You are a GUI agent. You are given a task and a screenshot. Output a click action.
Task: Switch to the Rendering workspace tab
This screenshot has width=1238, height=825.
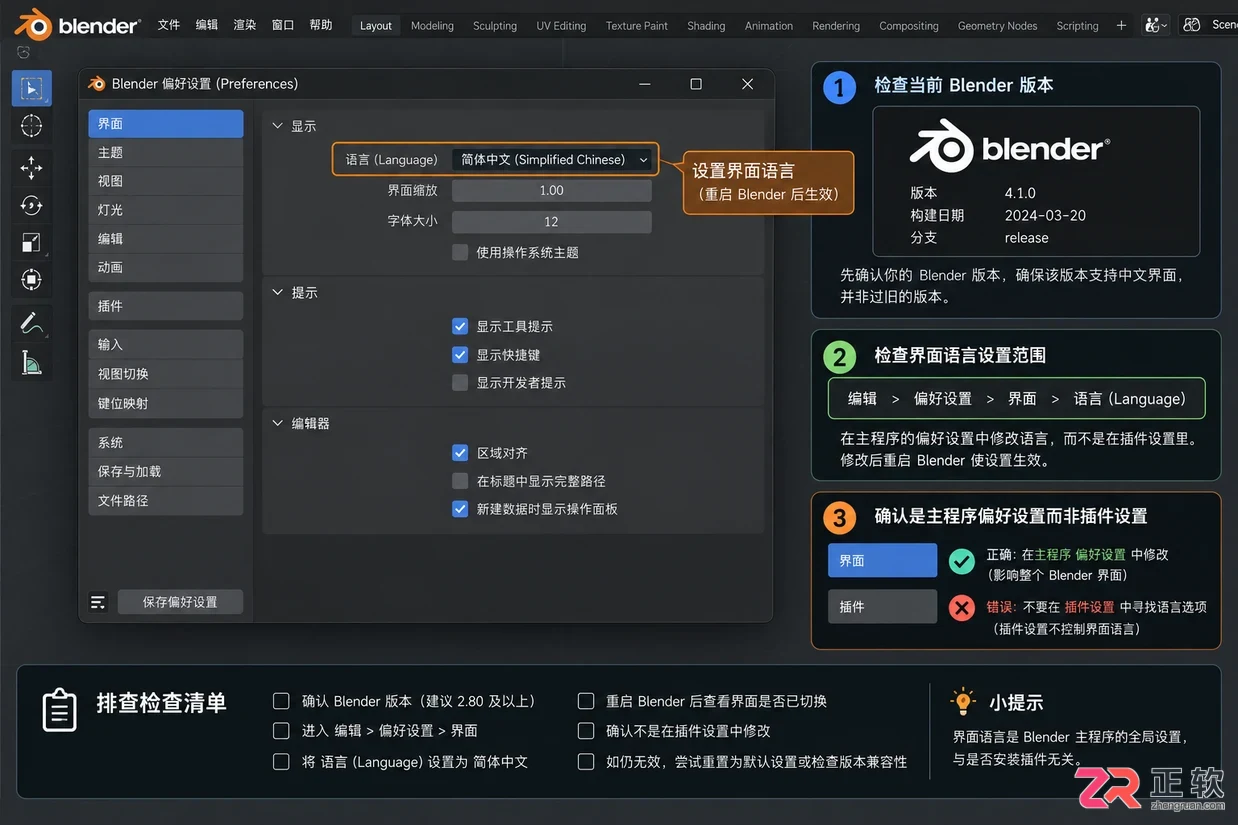pyautogui.click(x=836, y=26)
